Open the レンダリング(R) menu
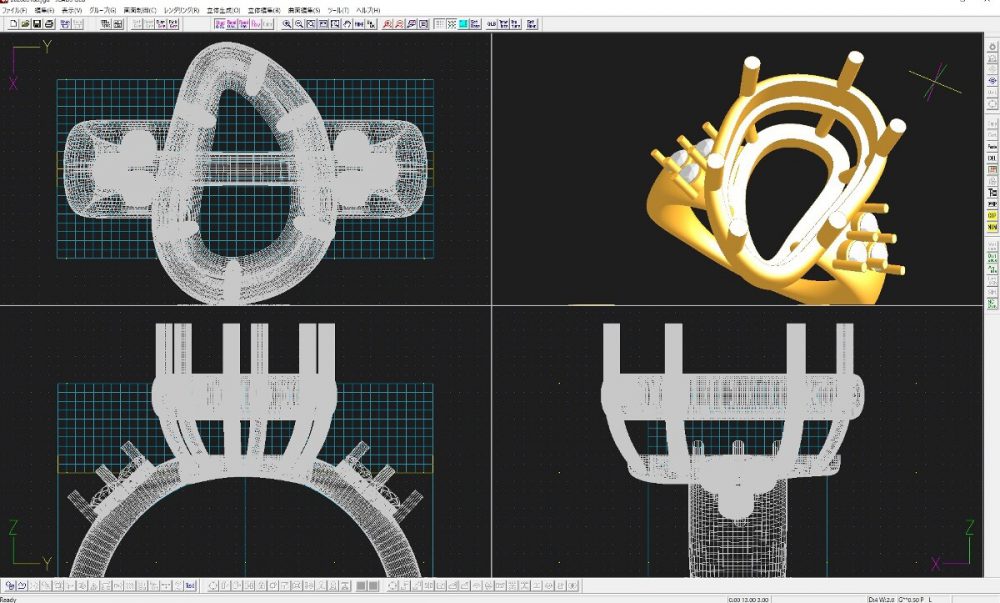 (182, 10)
